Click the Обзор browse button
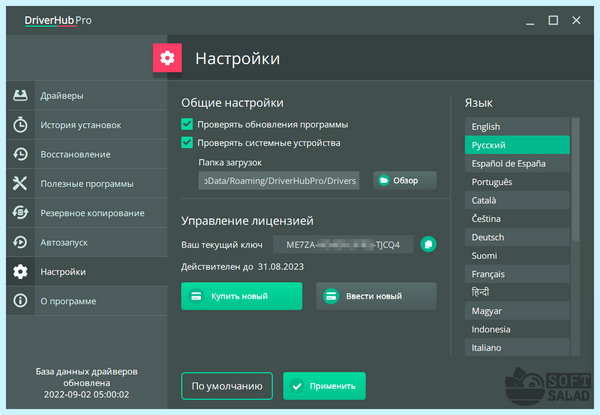Viewport: 600px width, 415px height. point(405,180)
